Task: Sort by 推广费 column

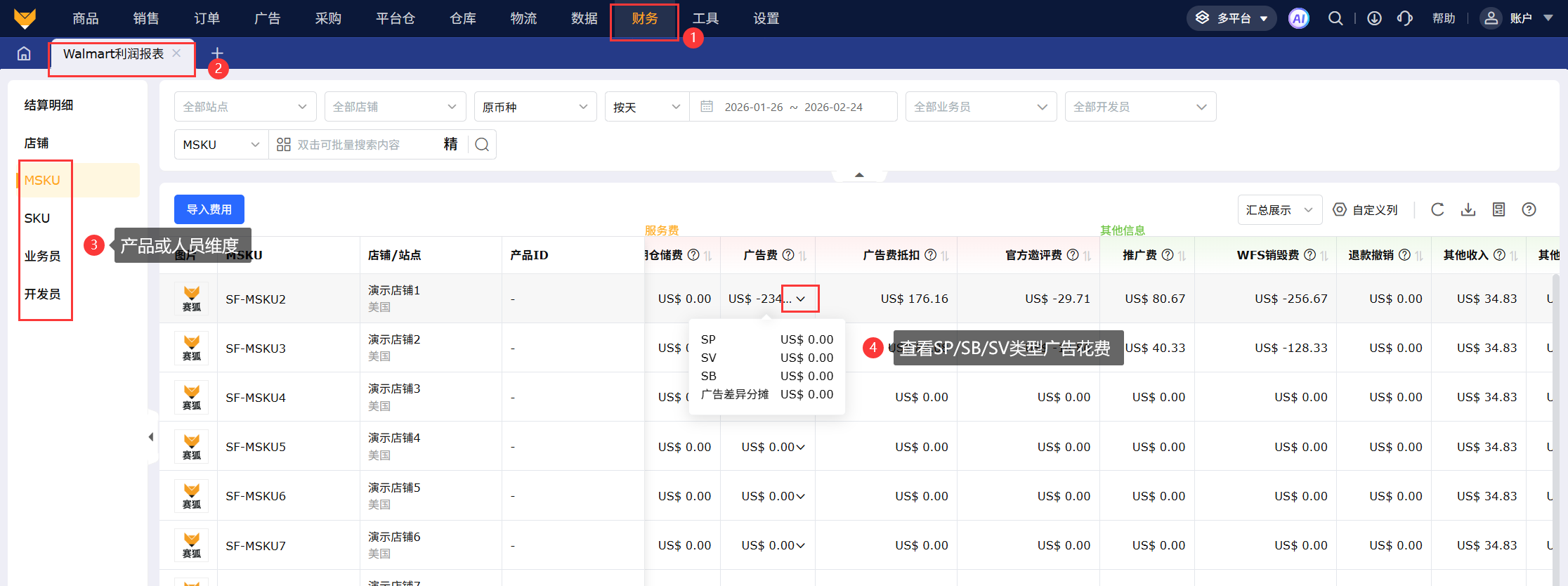Action: pos(1182,256)
